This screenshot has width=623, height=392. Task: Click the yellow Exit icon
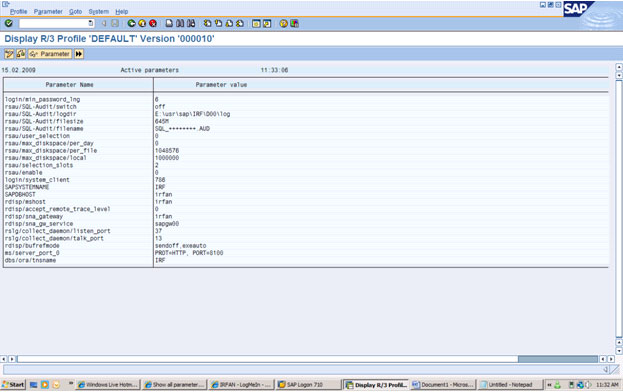[x=142, y=23]
